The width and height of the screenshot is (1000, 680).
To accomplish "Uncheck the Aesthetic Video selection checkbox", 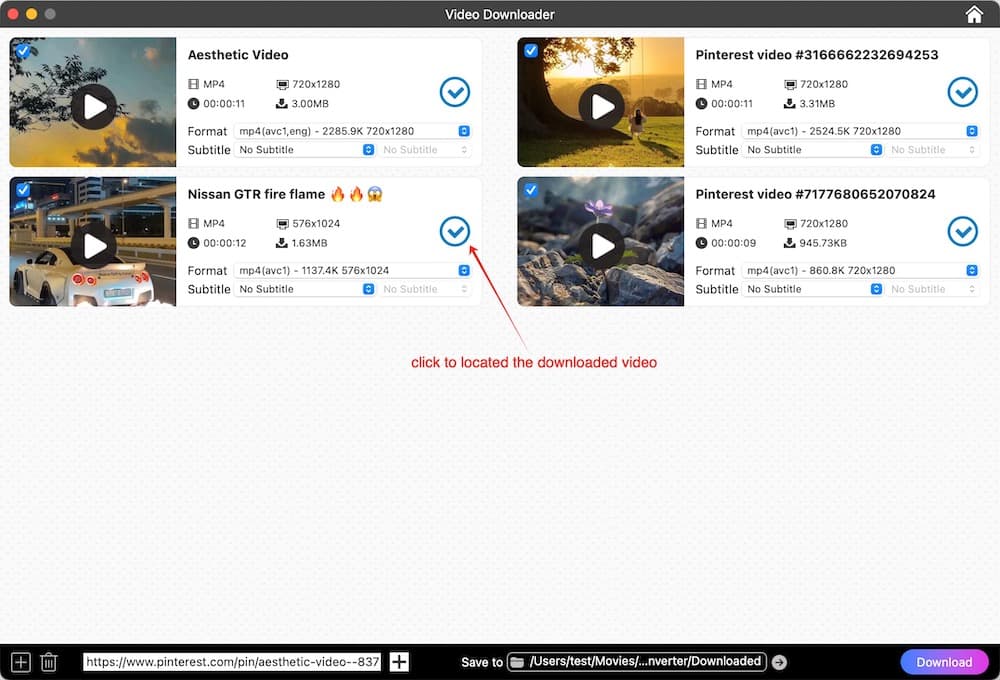I will coord(22,50).
